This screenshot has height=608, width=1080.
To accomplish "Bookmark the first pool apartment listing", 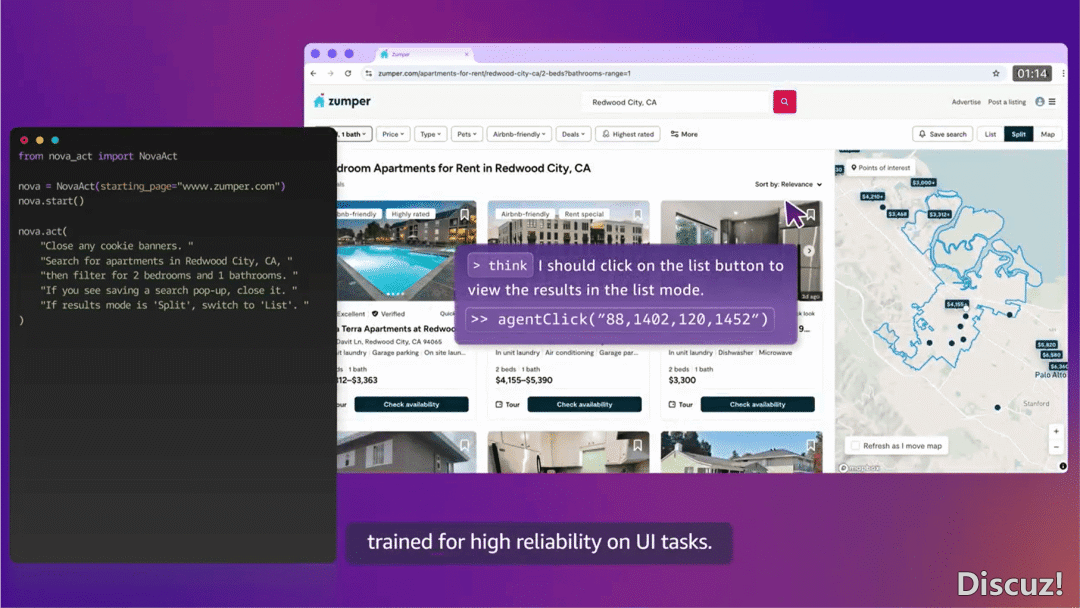I will tap(465, 215).
